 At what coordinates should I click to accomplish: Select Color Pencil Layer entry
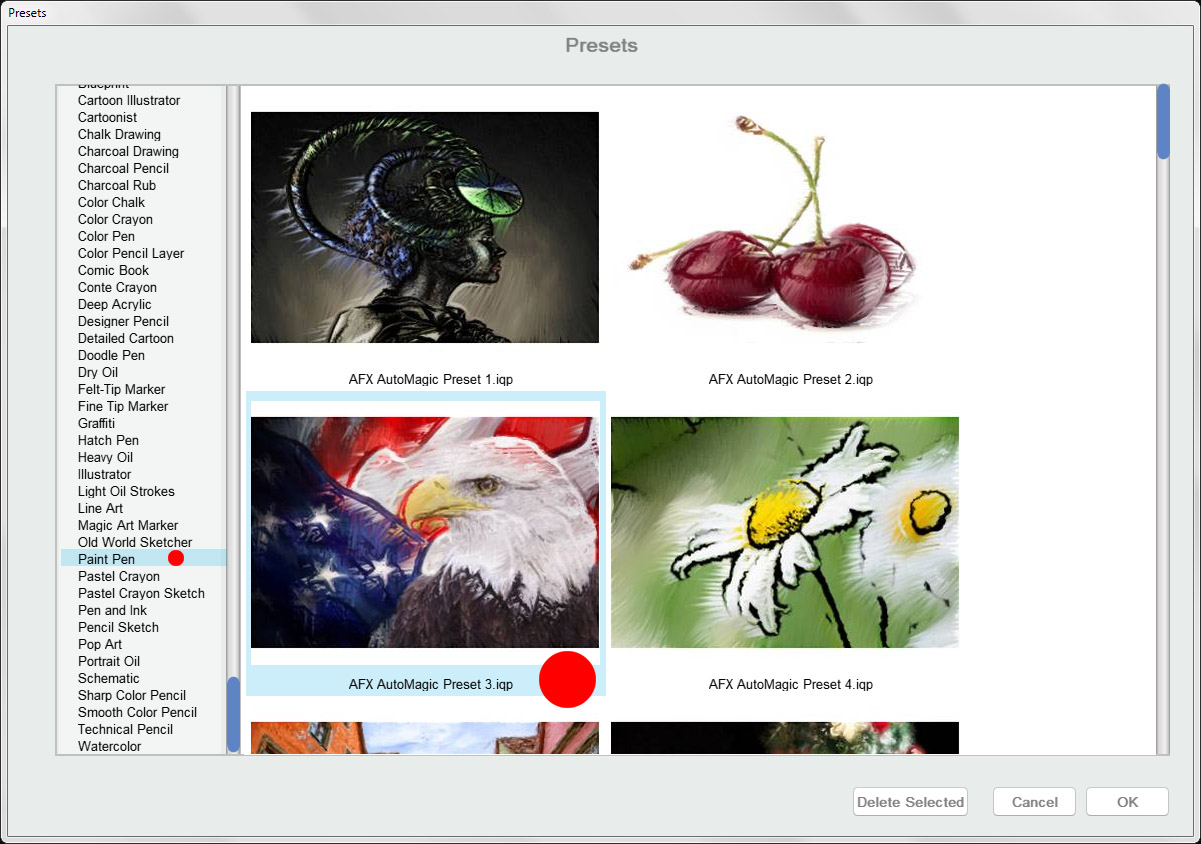pos(131,253)
